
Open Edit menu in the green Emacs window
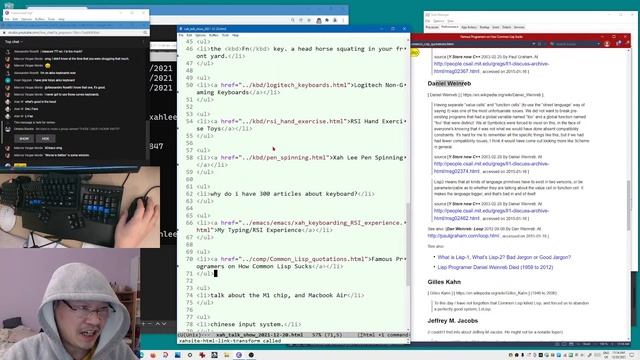coord(189,35)
